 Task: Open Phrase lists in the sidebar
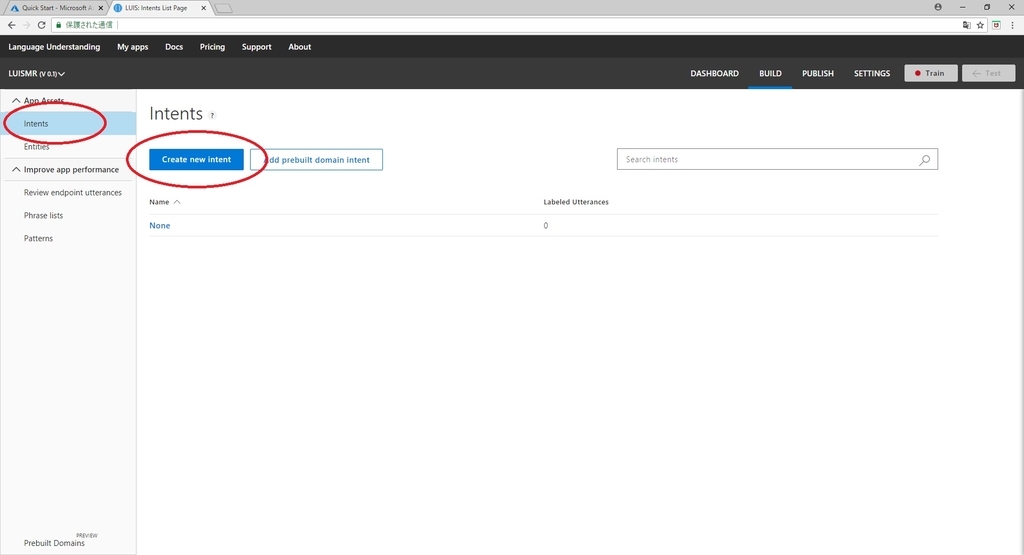pos(43,215)
